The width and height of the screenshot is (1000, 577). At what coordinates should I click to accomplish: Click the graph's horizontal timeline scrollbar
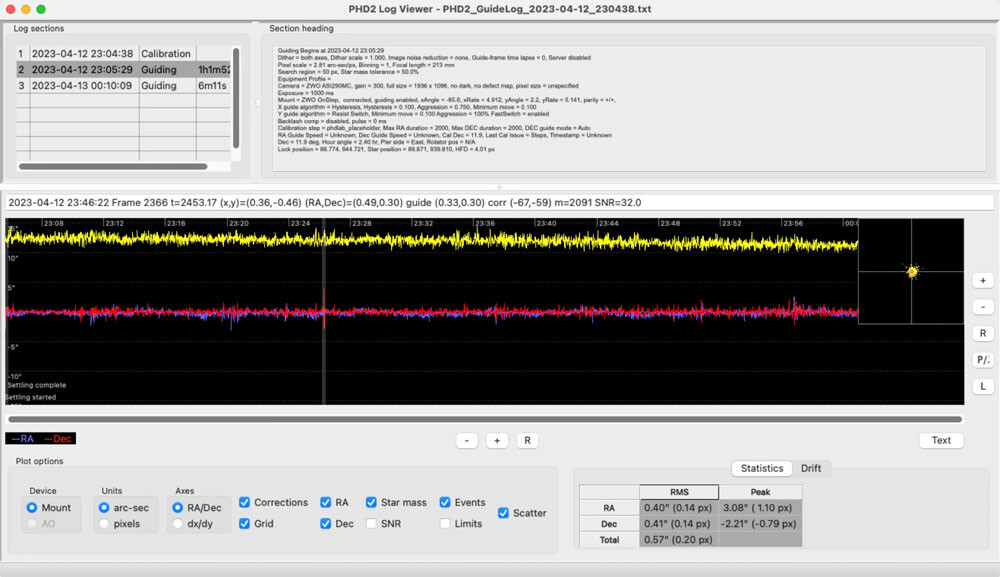[485, 420]
